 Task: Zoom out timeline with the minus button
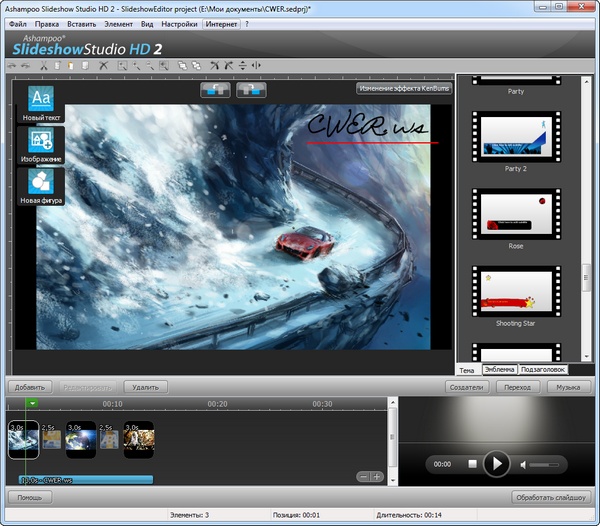362,476
